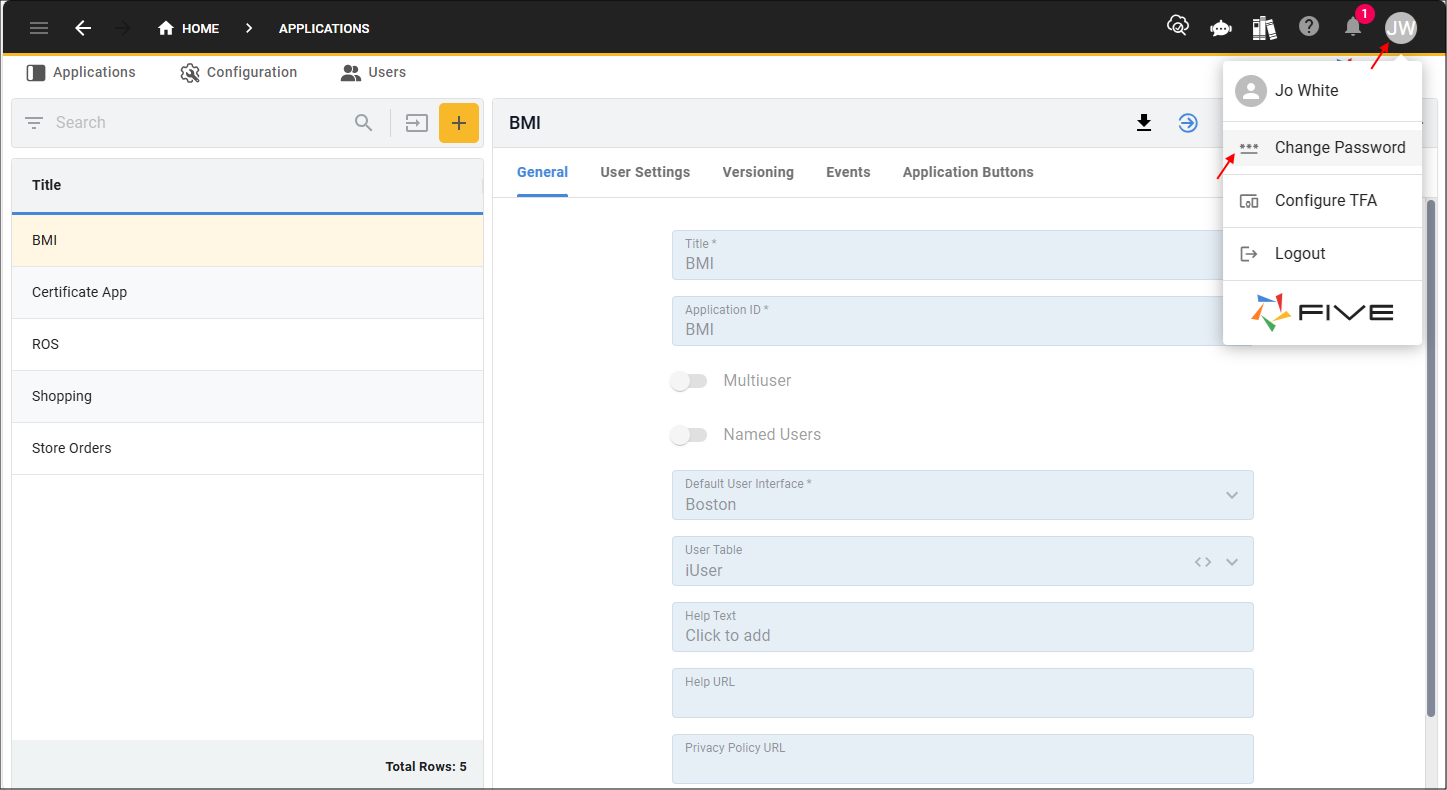Click Jo White profile entry

(x=1322, y=91)
